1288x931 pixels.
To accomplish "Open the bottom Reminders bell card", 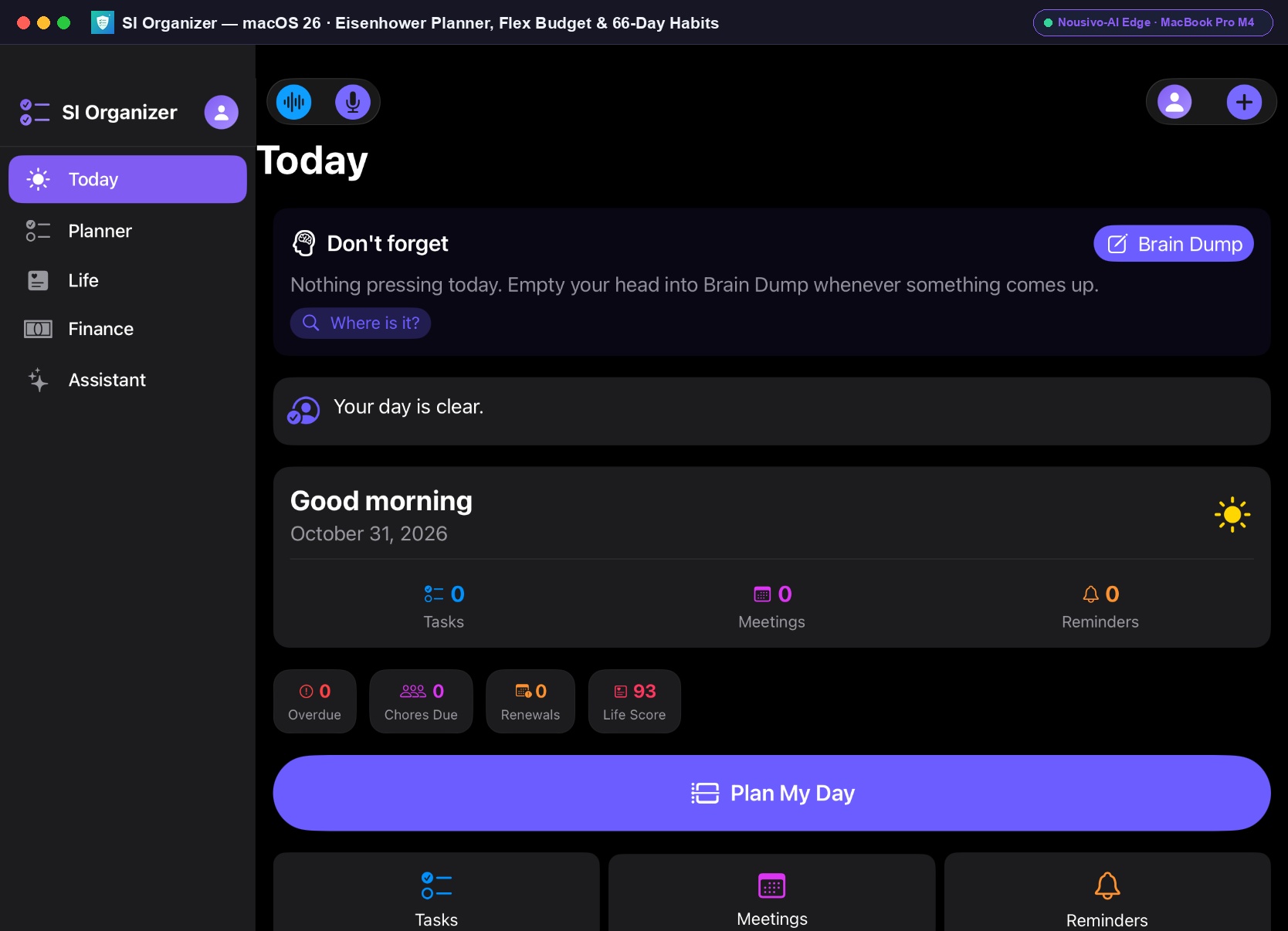I will [x=1107, y=892].
